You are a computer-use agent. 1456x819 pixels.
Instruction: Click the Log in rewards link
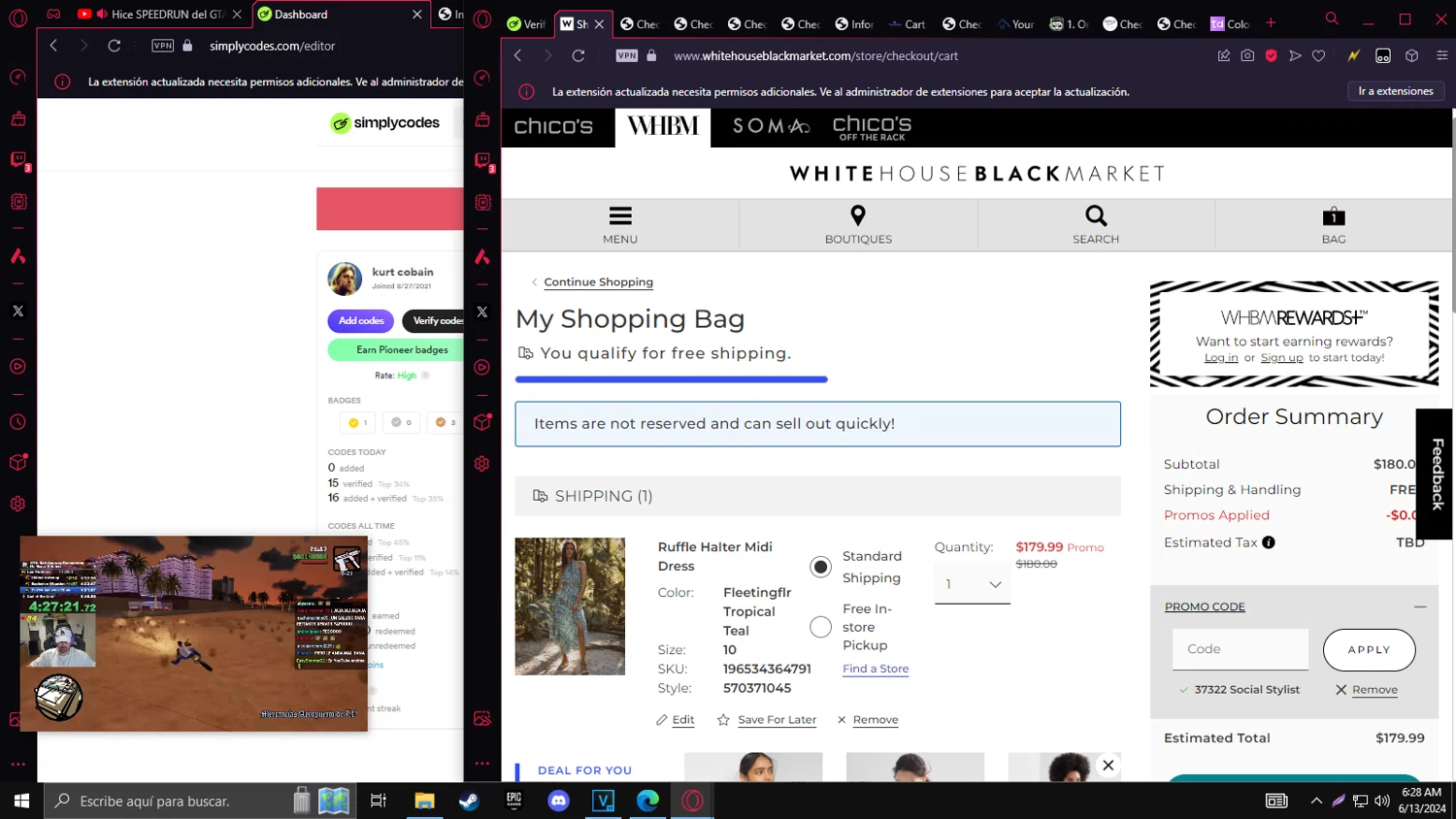pos(1221,358)
